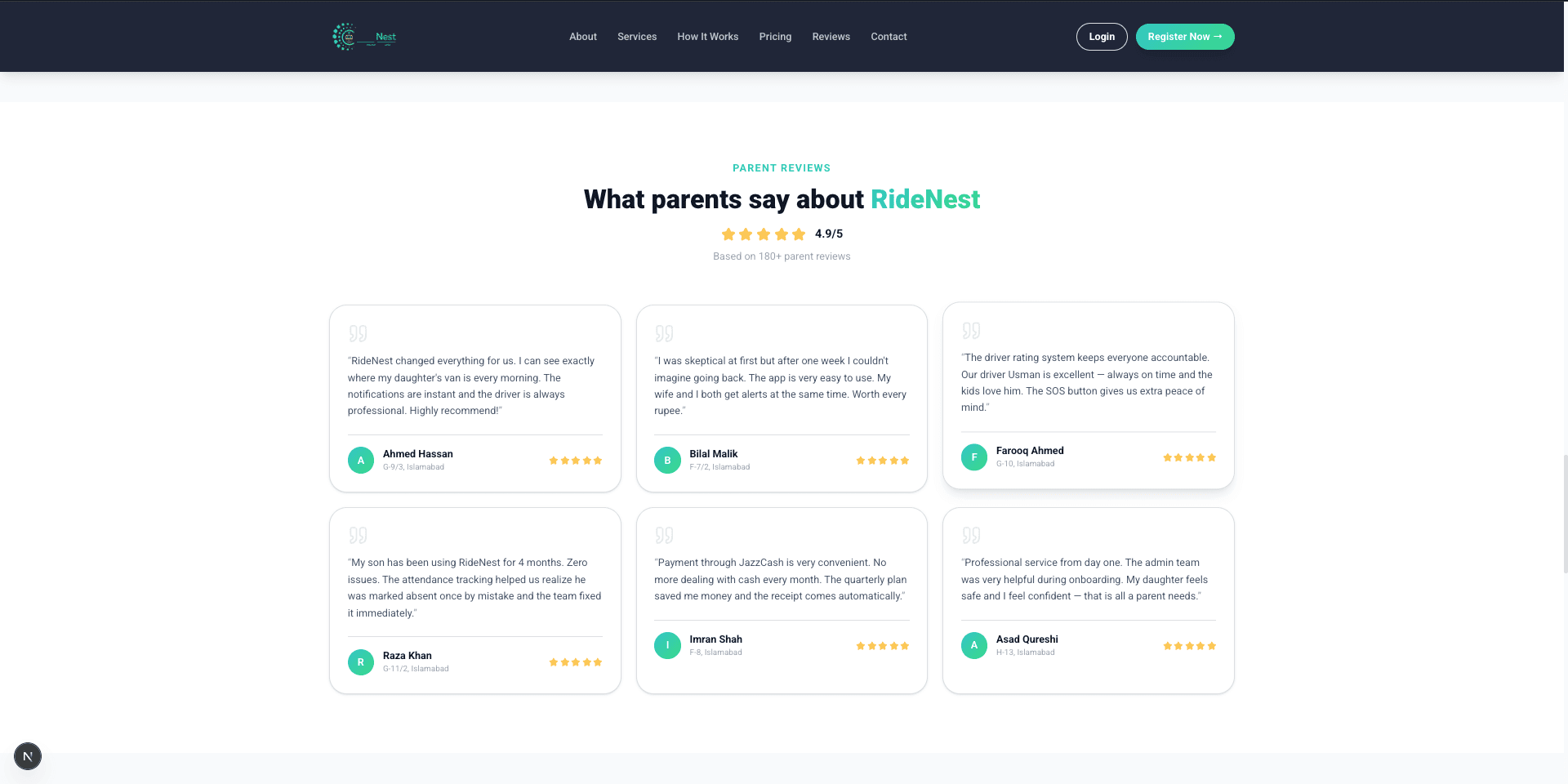Click Farooq Ahmed's avatar circle
The image size is (1568, 784).
click(974, 457)
